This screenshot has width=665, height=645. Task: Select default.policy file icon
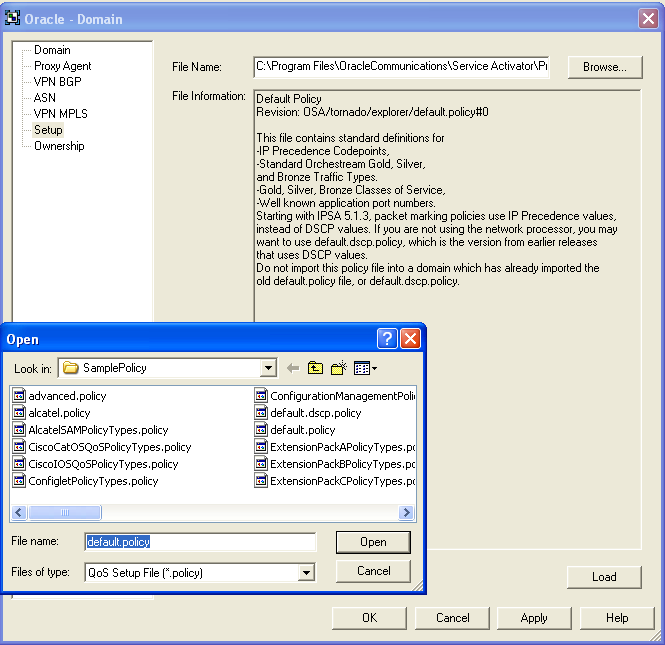261,429
